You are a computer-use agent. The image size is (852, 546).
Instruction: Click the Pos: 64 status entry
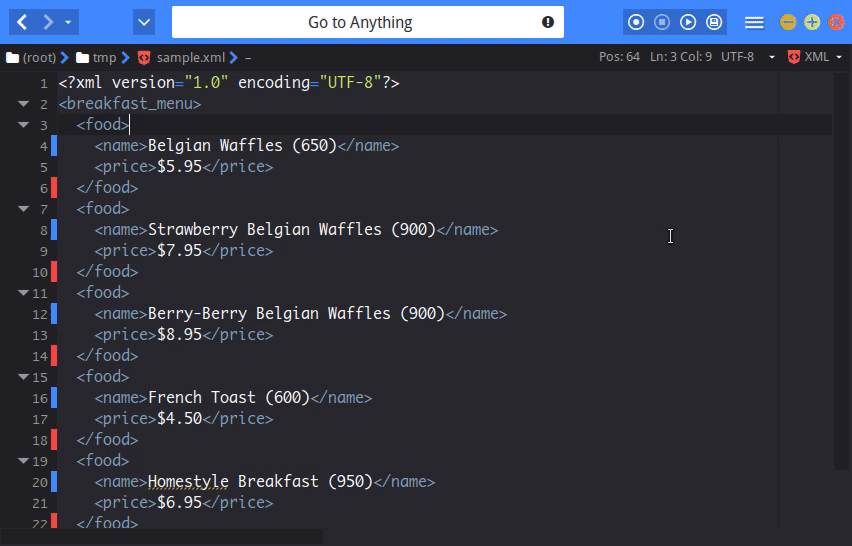[619, 57]
